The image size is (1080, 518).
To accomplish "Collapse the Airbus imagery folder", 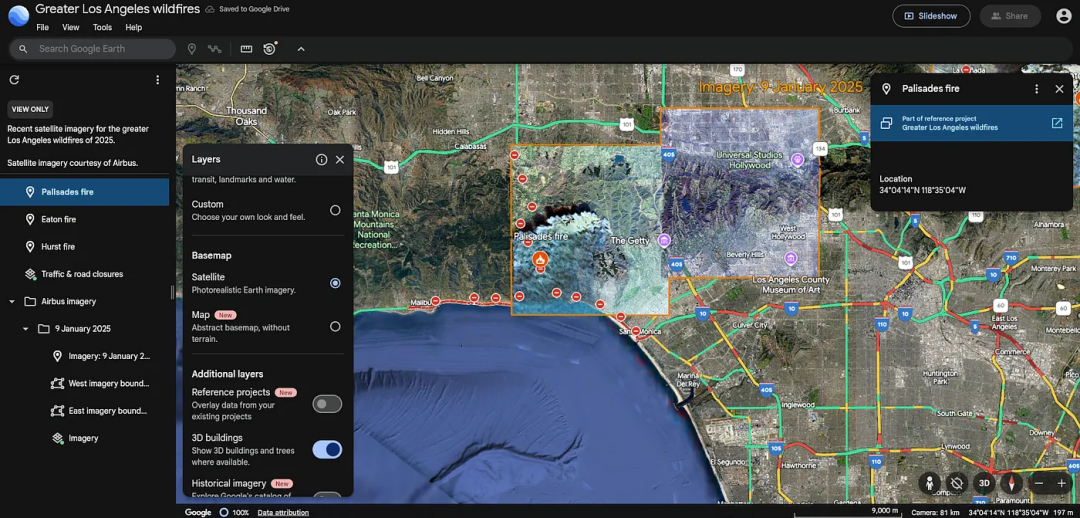I will pyautogui.click(x=12, y=301).
